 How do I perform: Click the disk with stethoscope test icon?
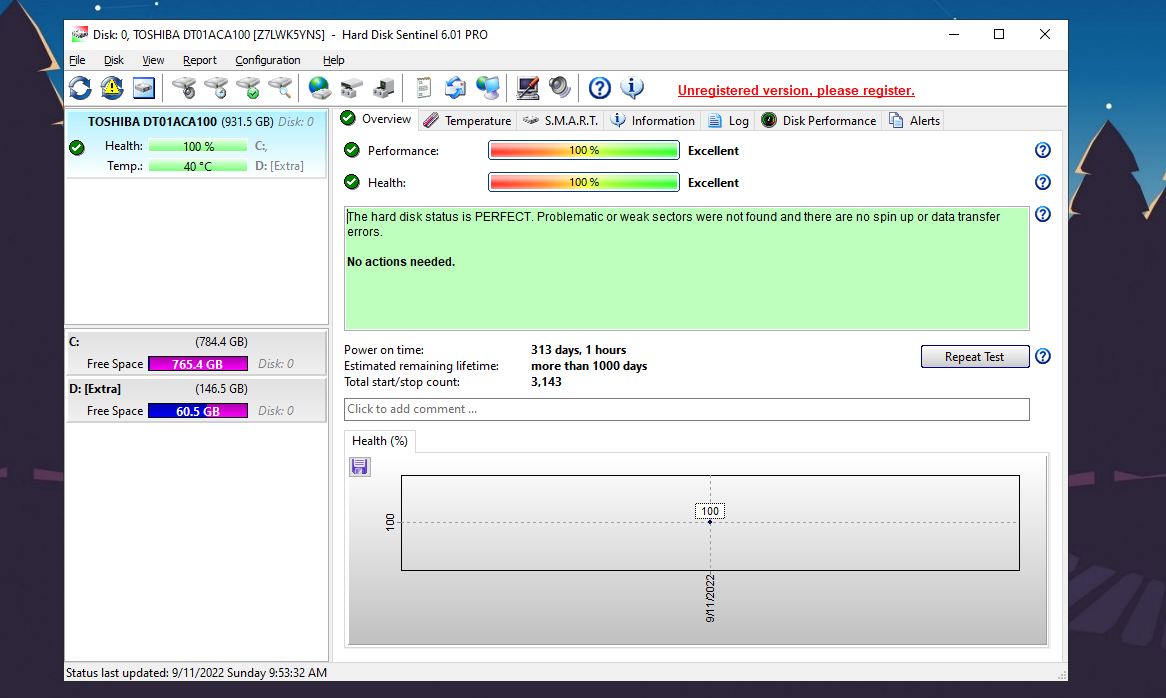click(x=184, y=88)
